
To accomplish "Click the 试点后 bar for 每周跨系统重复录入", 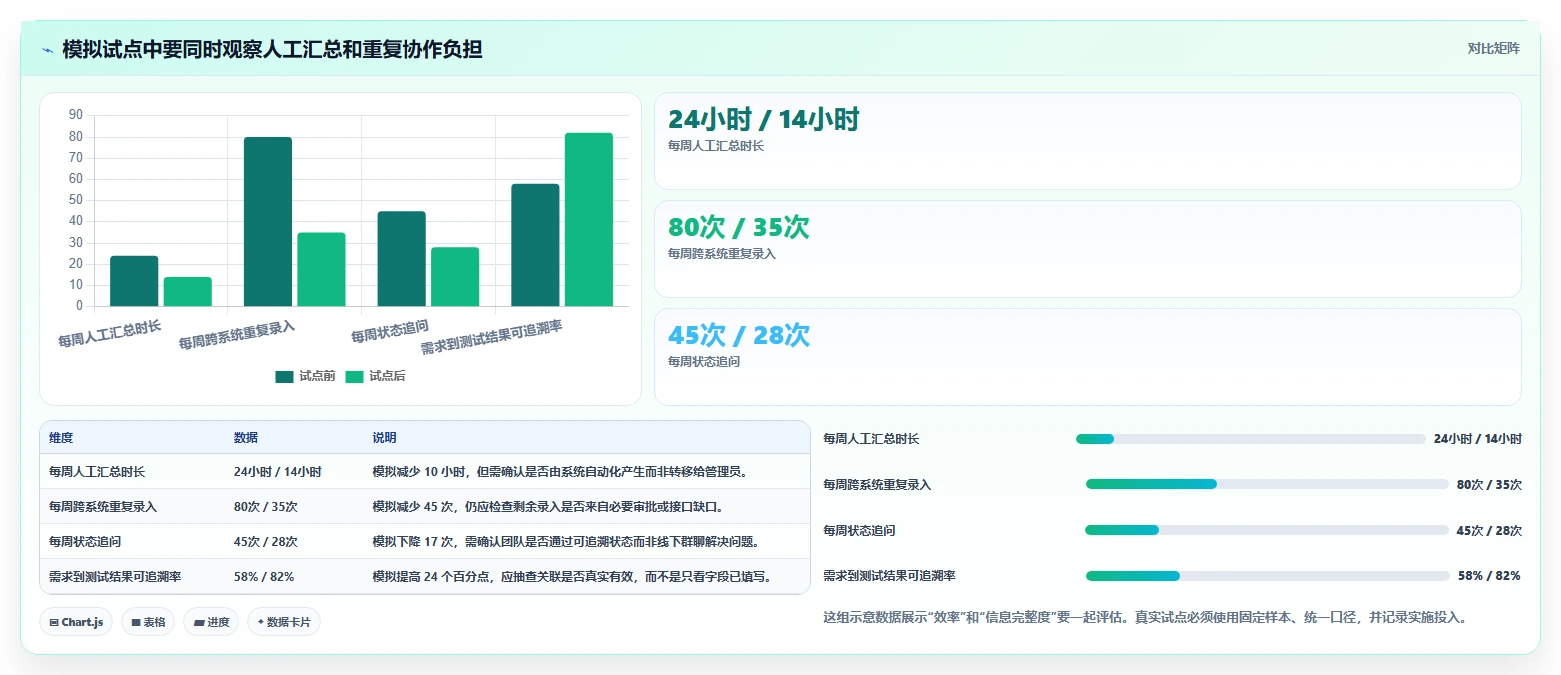I will click(x=321, y=269).
